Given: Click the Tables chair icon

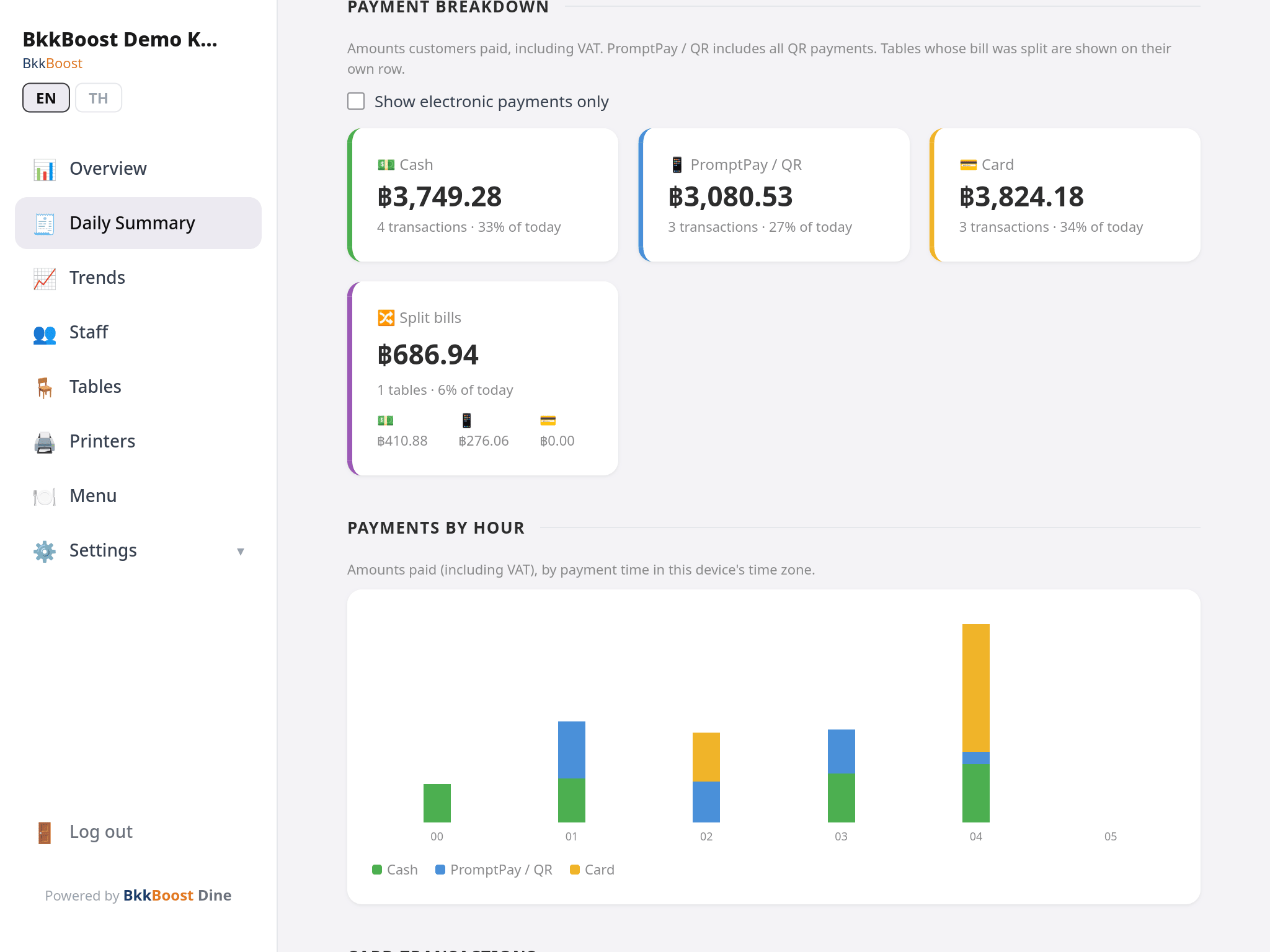Looking at the screenshot, I should click(x=45, y=387).
